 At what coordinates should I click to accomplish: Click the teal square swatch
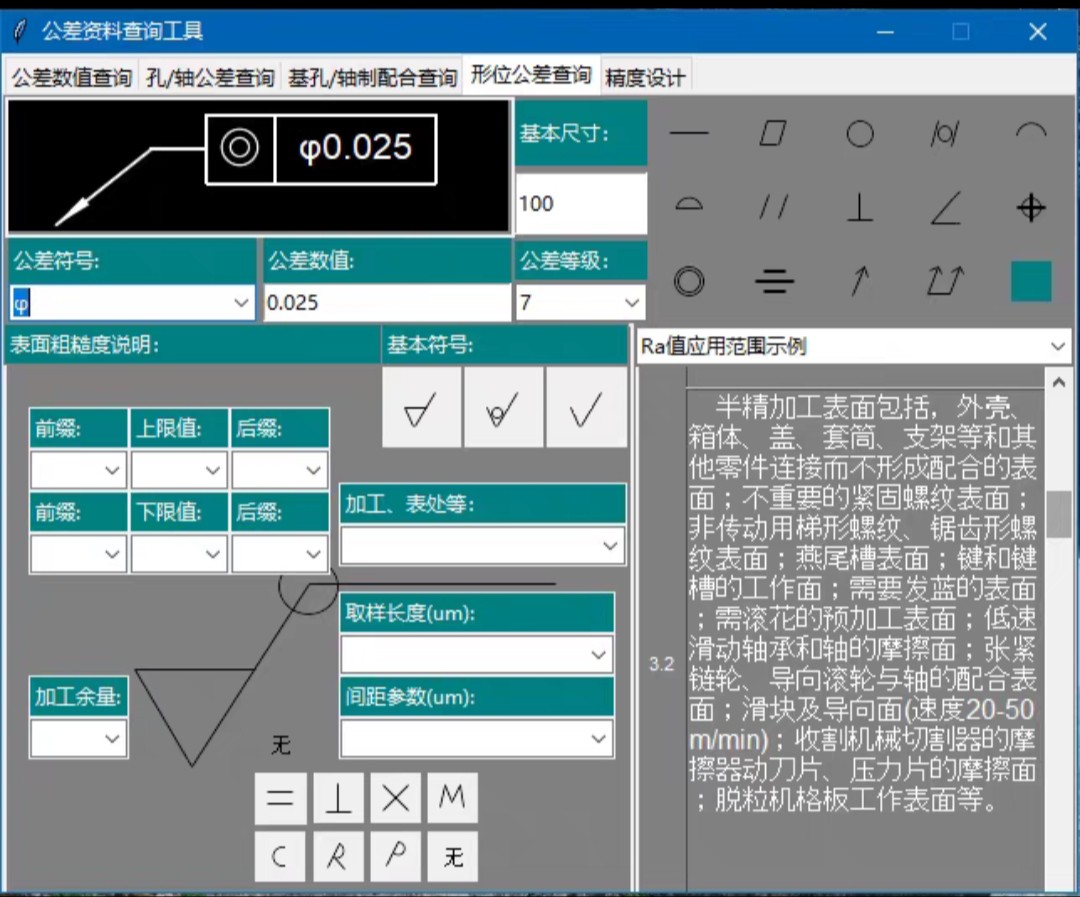click(x=1031, y=280)
